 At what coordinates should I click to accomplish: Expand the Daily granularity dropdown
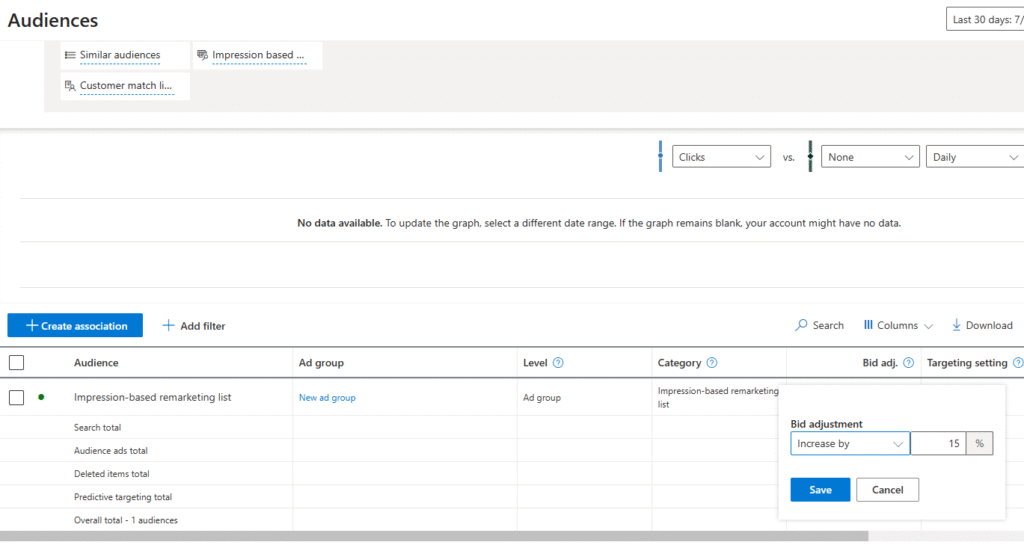[974, 157]
